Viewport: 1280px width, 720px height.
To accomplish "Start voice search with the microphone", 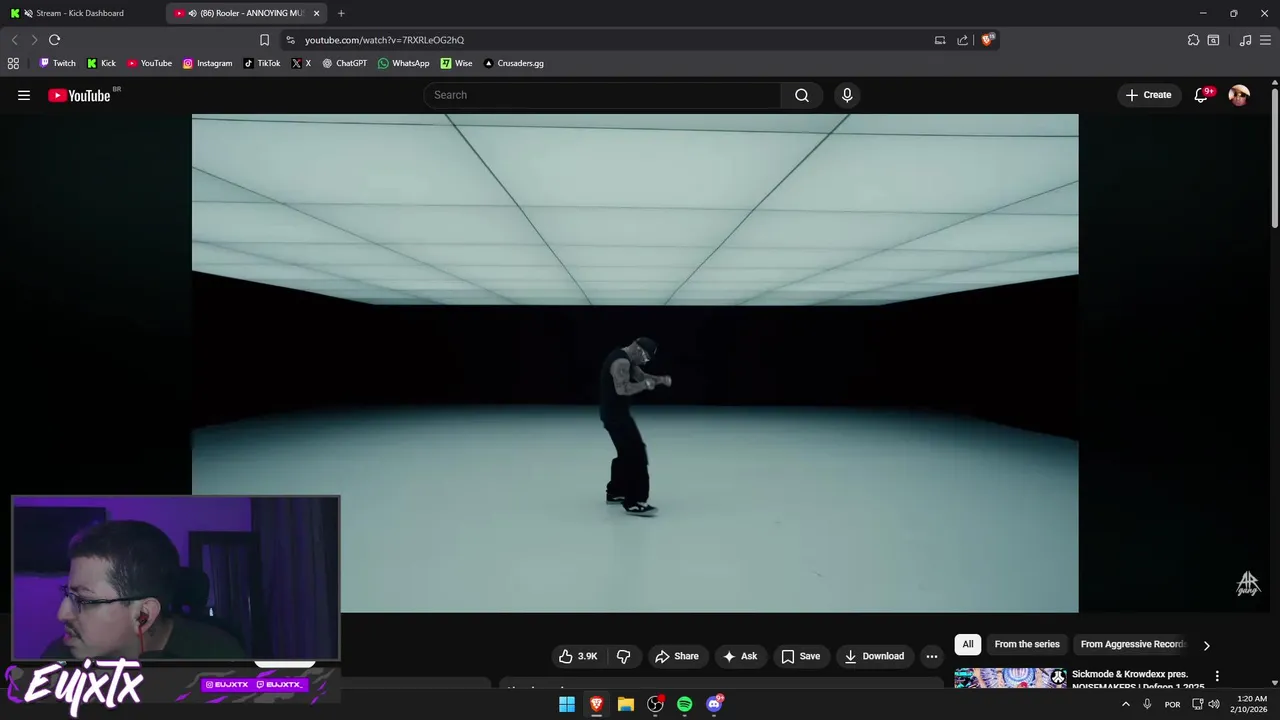I will (x=847, y=95).
